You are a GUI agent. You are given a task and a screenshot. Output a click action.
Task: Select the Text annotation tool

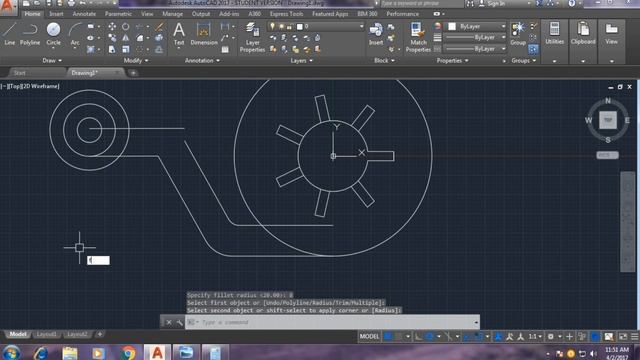[x=179, y=33]
